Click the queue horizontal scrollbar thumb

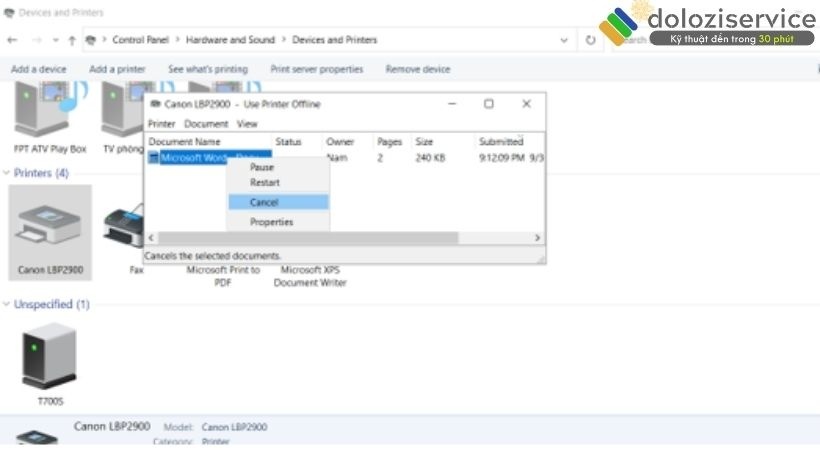tap(308, 238)
